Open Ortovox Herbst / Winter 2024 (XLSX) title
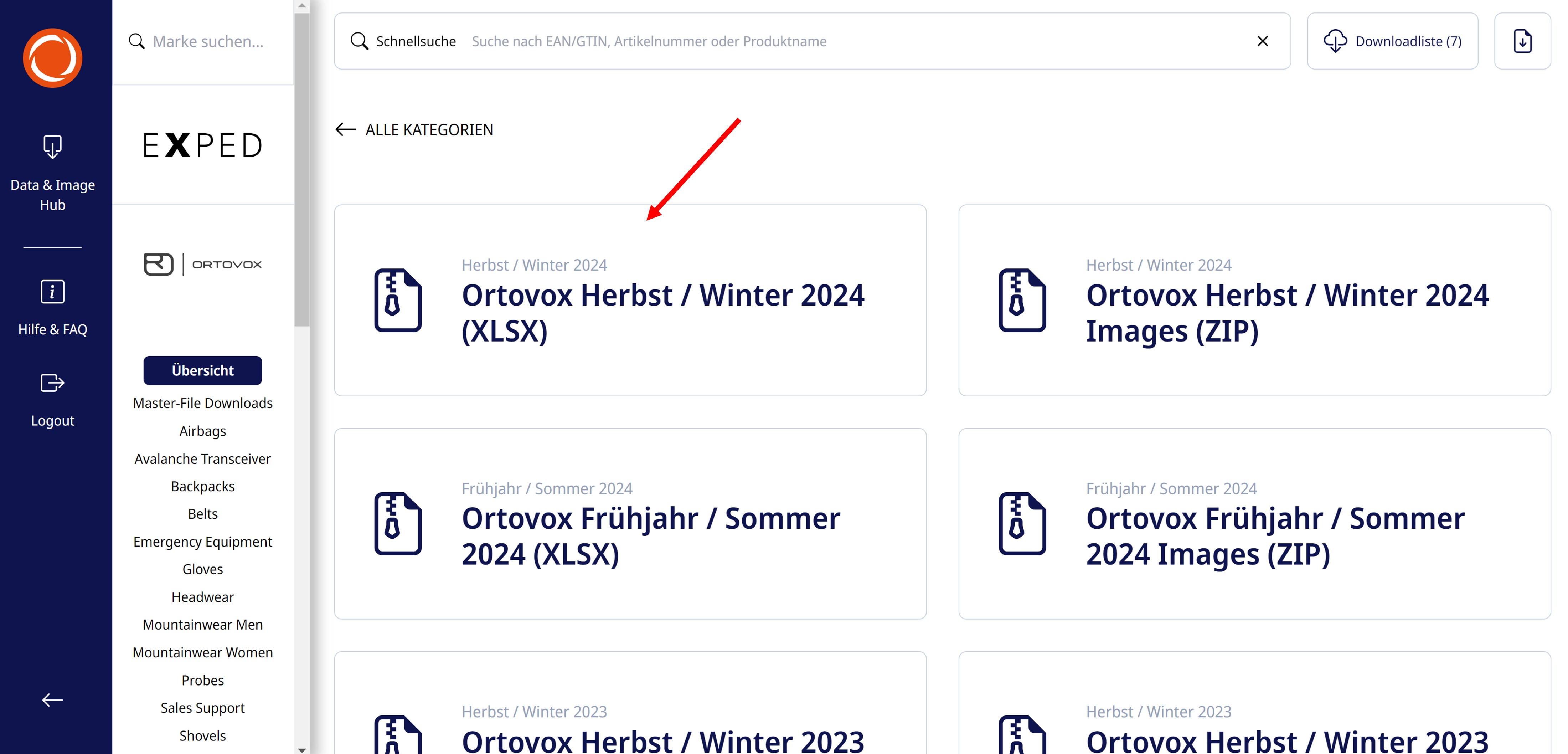 [x=663, y=313]
